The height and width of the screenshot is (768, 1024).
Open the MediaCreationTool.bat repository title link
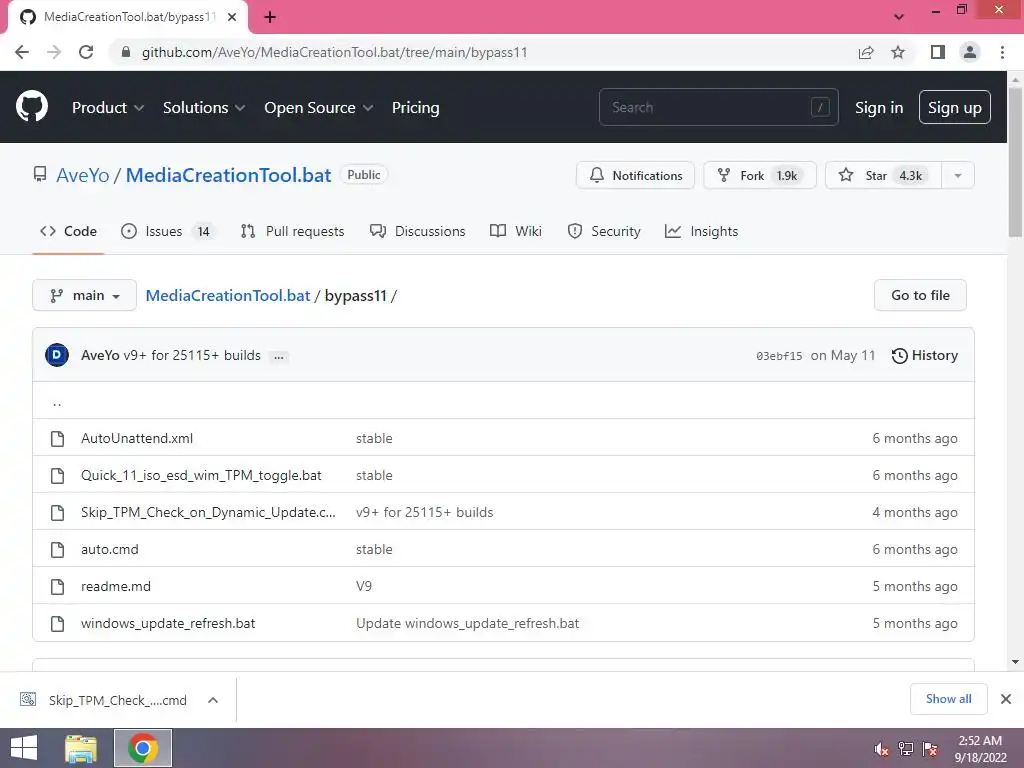click(x=229, y=175)
